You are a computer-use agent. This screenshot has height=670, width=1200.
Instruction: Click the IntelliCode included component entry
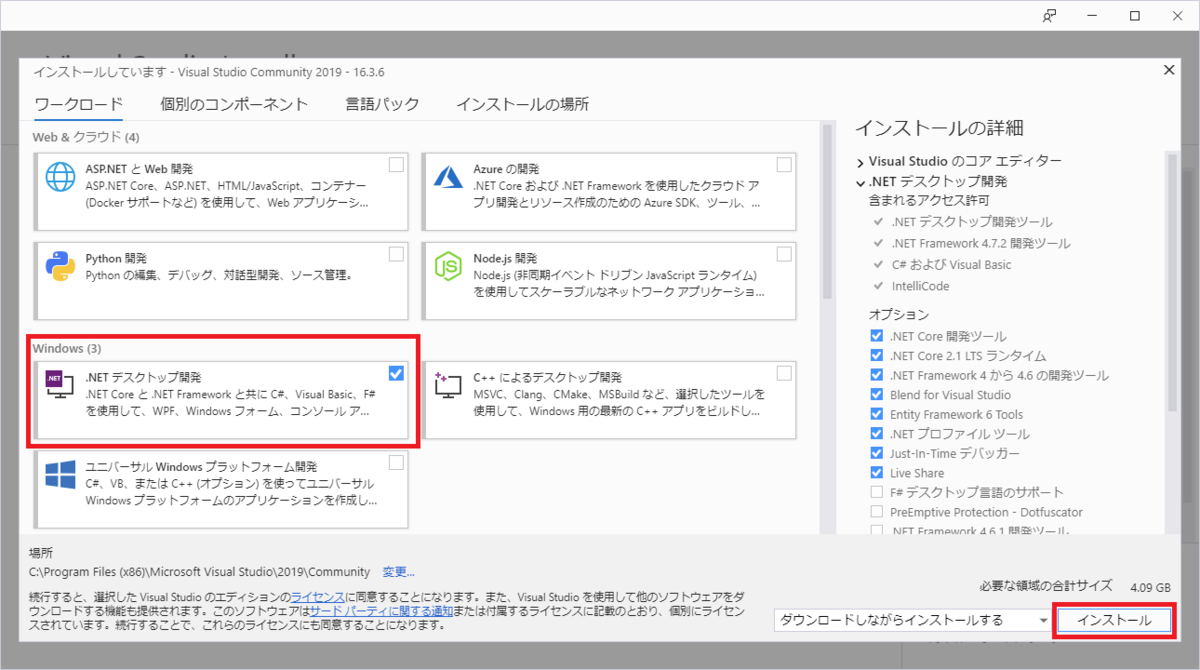coord(920,286)
